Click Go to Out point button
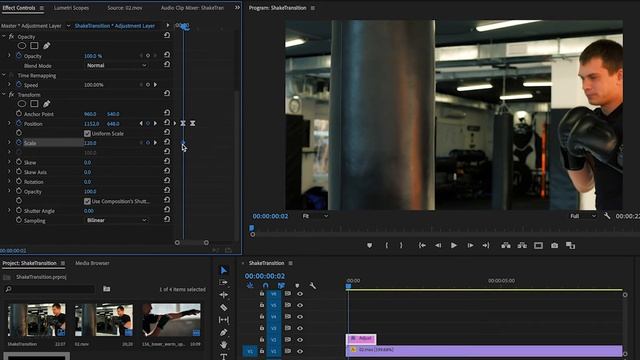This screenshot has width=640, height=360. point(486,245)
